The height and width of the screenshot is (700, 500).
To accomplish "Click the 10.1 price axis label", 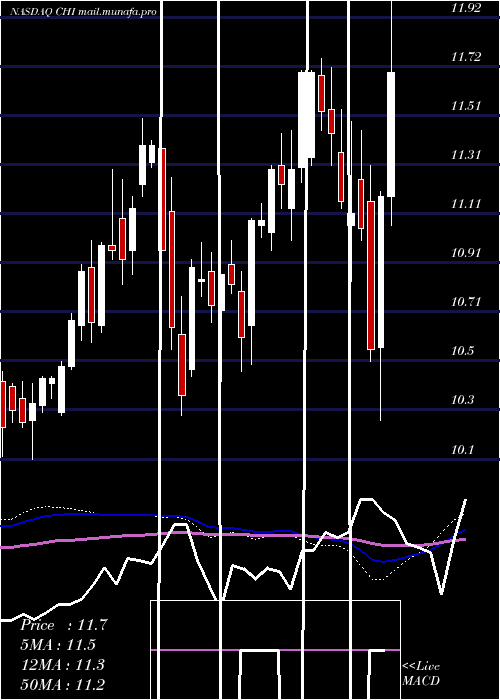I will [x=462, y=450].
